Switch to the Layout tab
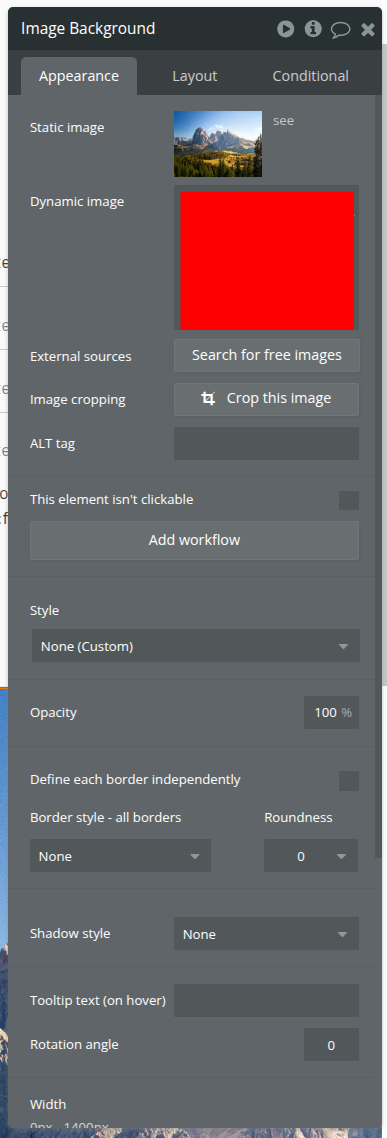 [195, 76]
